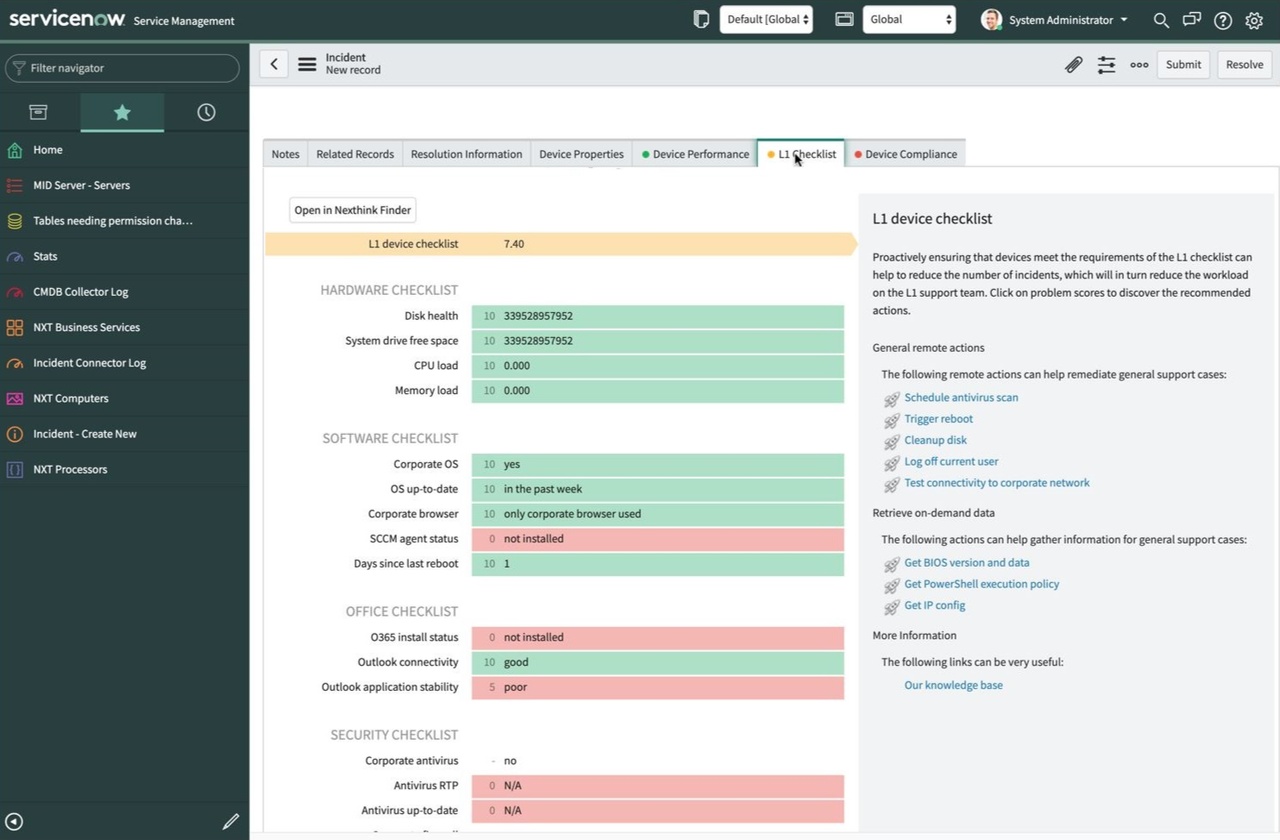Edit favorites using the pencil icon

click(230, 821)
